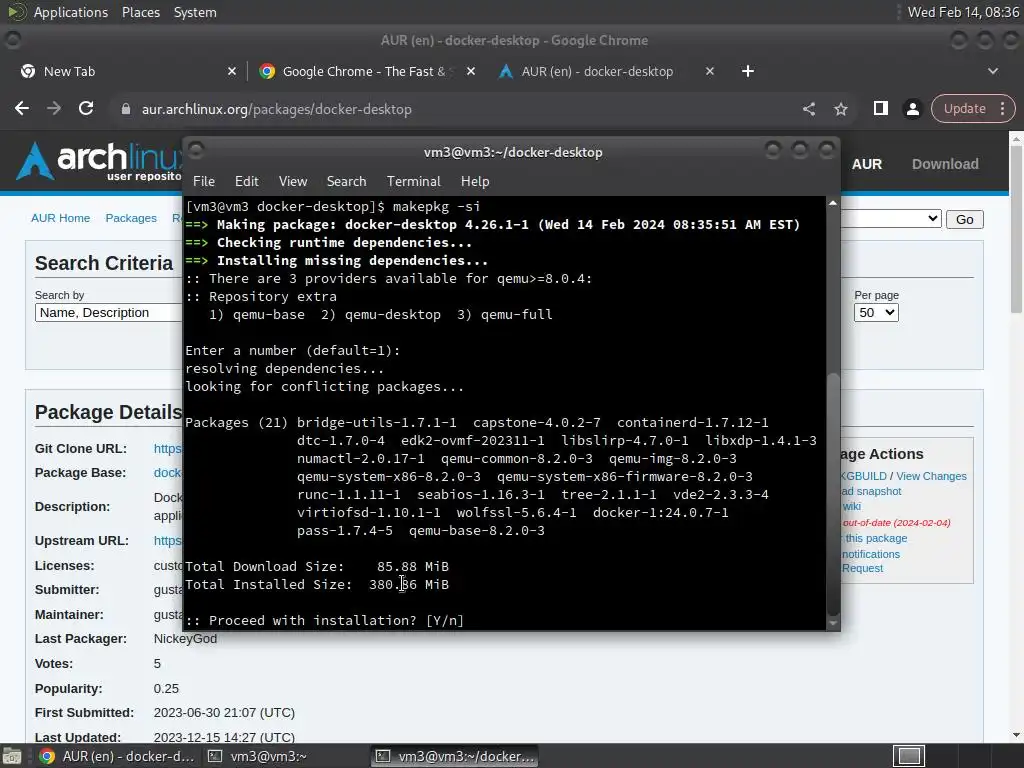Click the lock icon in address bar
Viewport: 1024px width, 768px height.
pos(126,109)
